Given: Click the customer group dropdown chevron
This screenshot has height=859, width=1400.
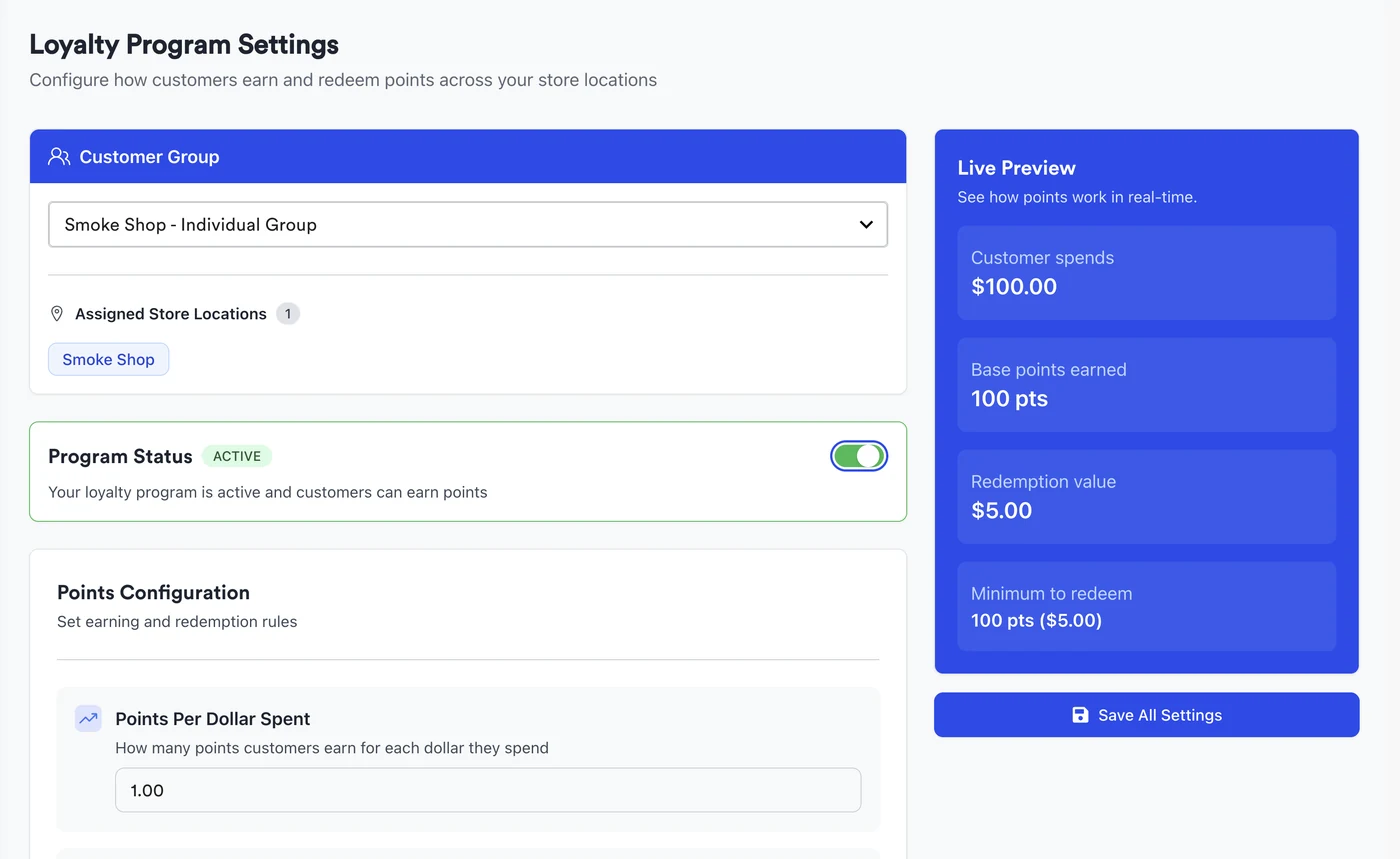Looking at the screenshot, I should pos(866,225).
